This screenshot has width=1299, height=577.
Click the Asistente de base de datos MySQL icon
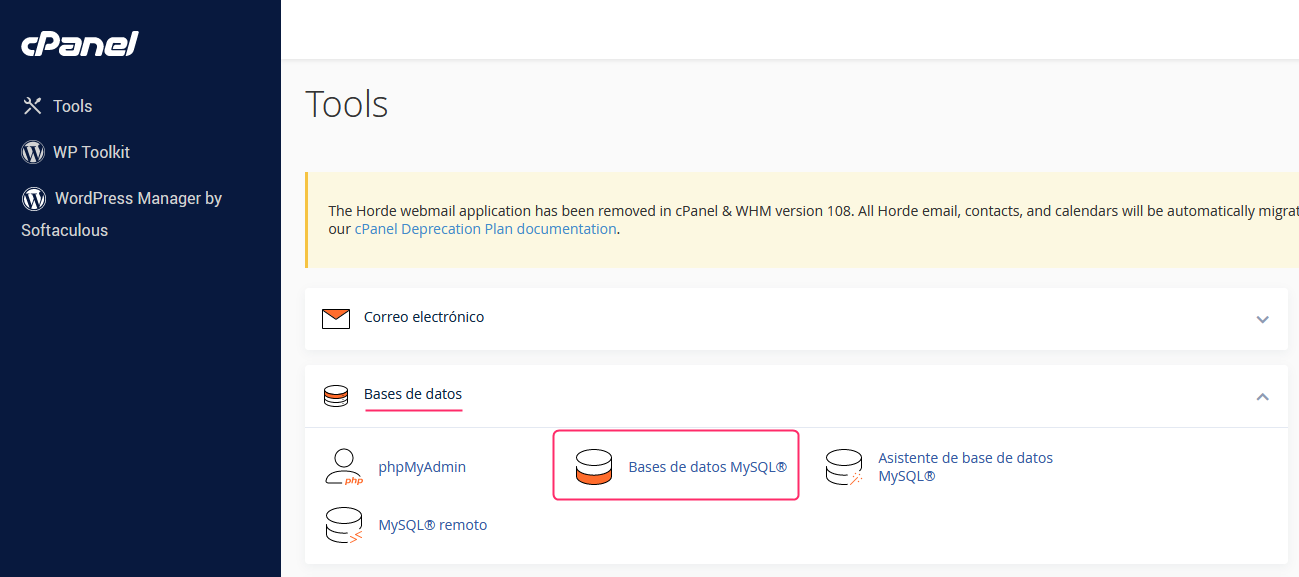843,467
